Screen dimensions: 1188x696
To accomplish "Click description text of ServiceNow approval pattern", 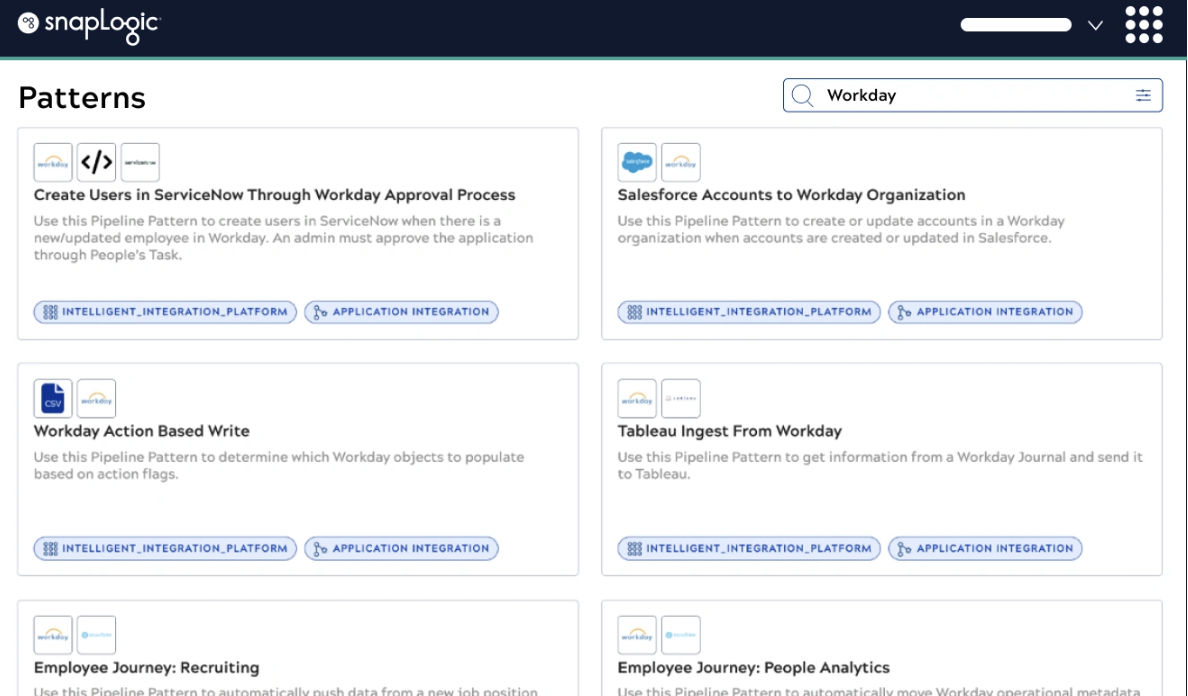I will coord(283,238).
